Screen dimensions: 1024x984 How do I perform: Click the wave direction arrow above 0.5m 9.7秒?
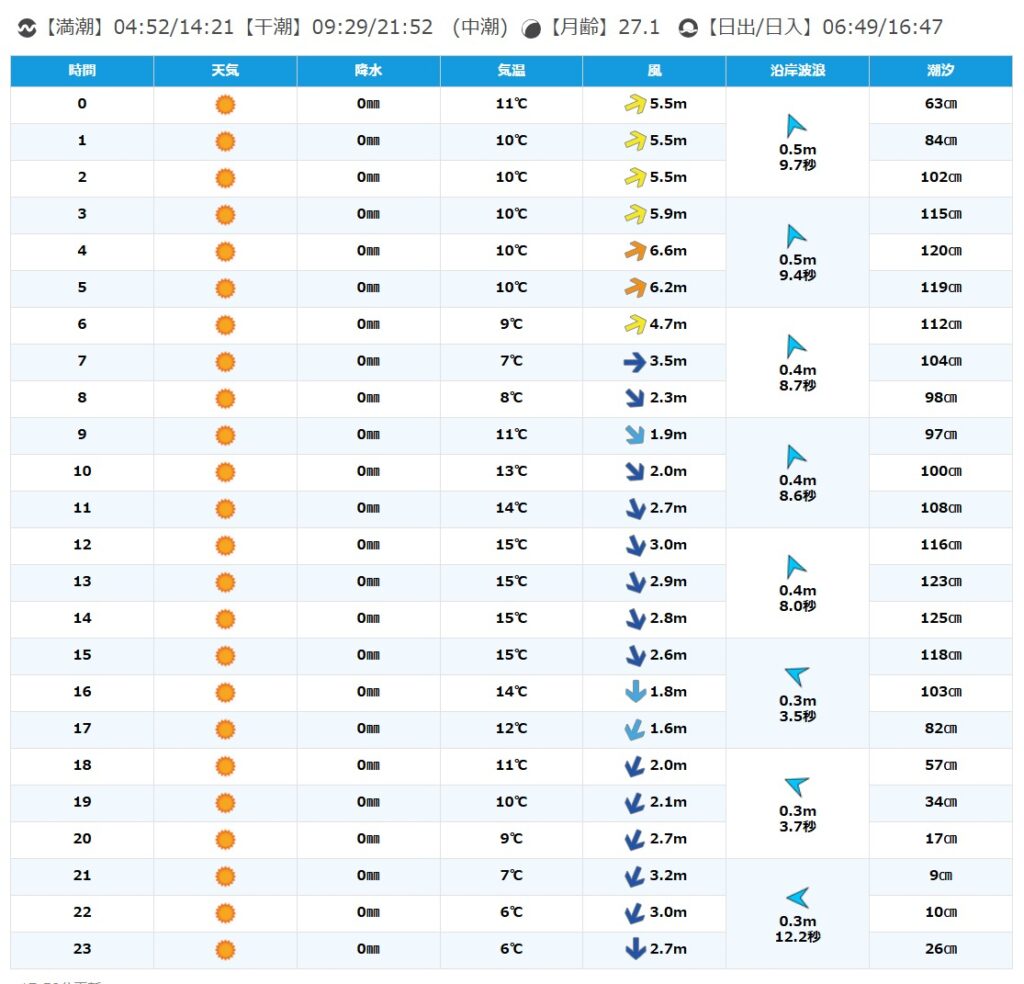tap(796, 126)
